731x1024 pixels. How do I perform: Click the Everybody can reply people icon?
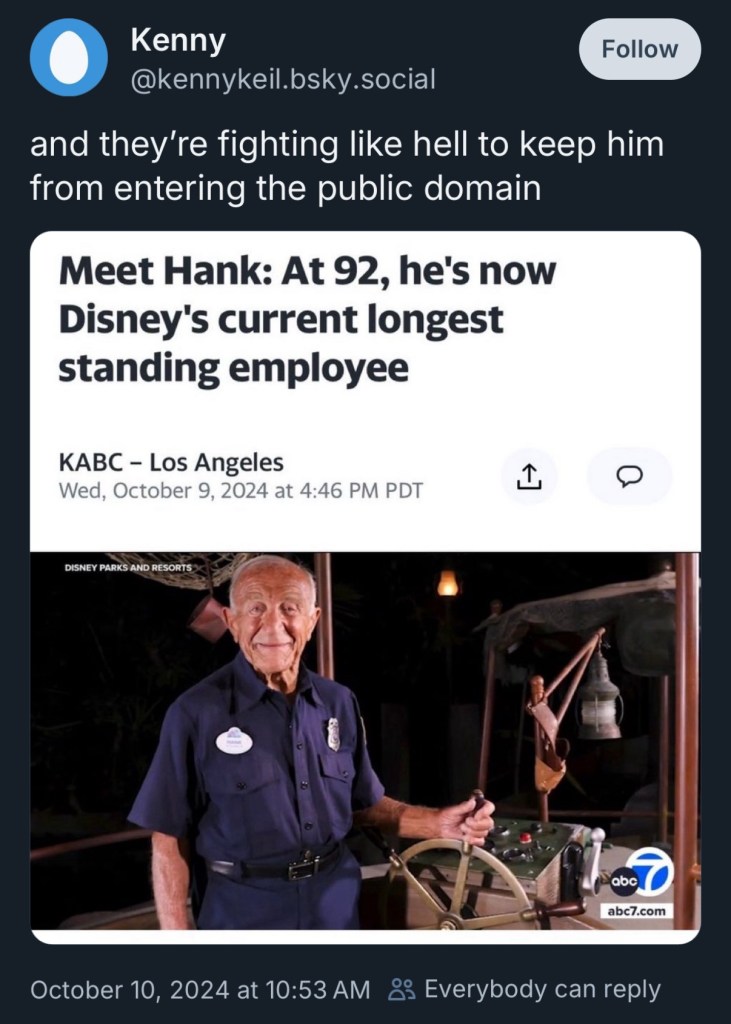tap(402, 989)
